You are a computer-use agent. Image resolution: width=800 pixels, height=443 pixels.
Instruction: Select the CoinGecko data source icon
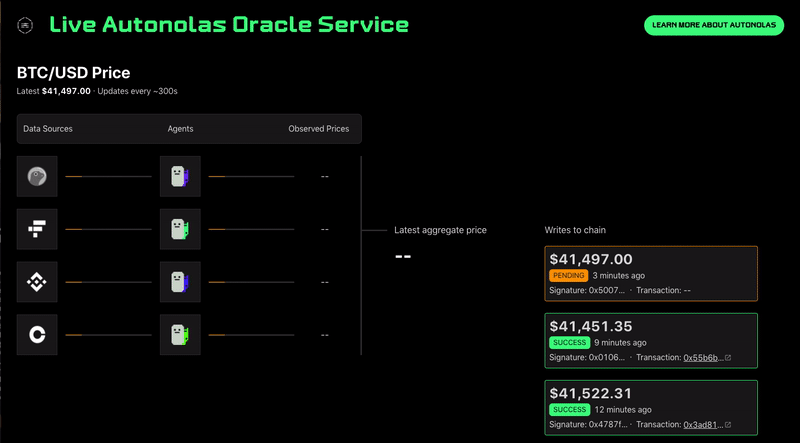(x=37, y=177)
